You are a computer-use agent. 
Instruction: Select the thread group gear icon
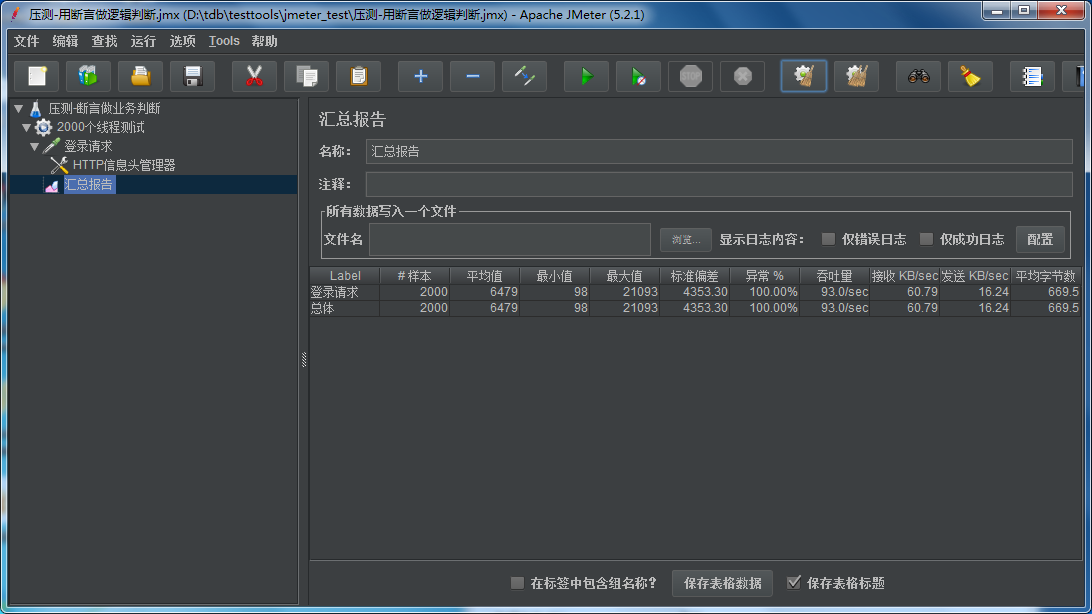click(x=43, y=127)
